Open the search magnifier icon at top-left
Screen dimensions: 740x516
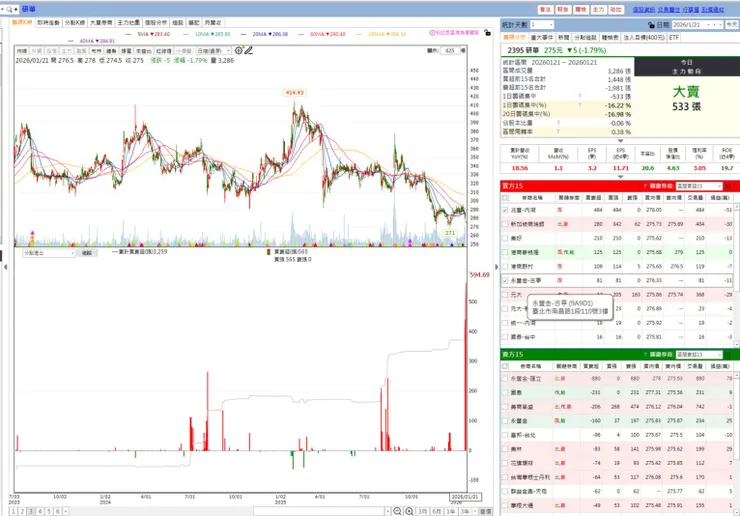tap(9, 9)
